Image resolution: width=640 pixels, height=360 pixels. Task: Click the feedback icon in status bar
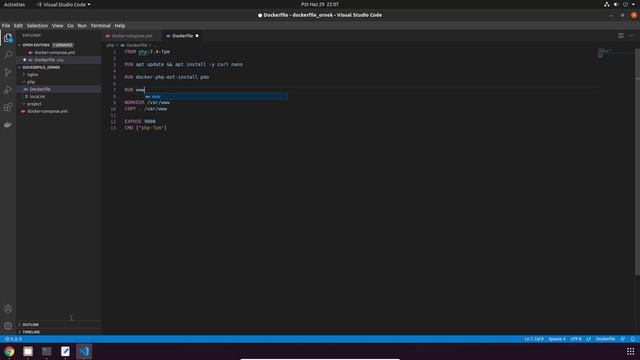click(622, 339)
